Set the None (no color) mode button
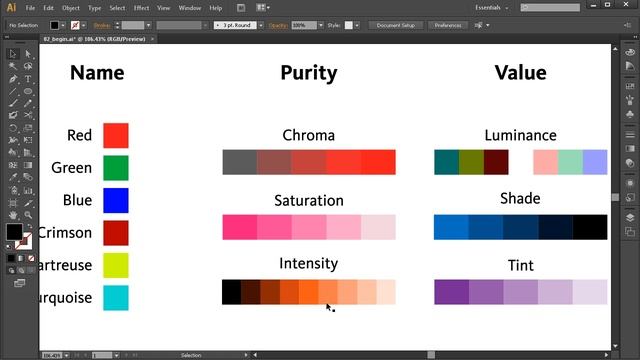640x360 pixels. 31,258
